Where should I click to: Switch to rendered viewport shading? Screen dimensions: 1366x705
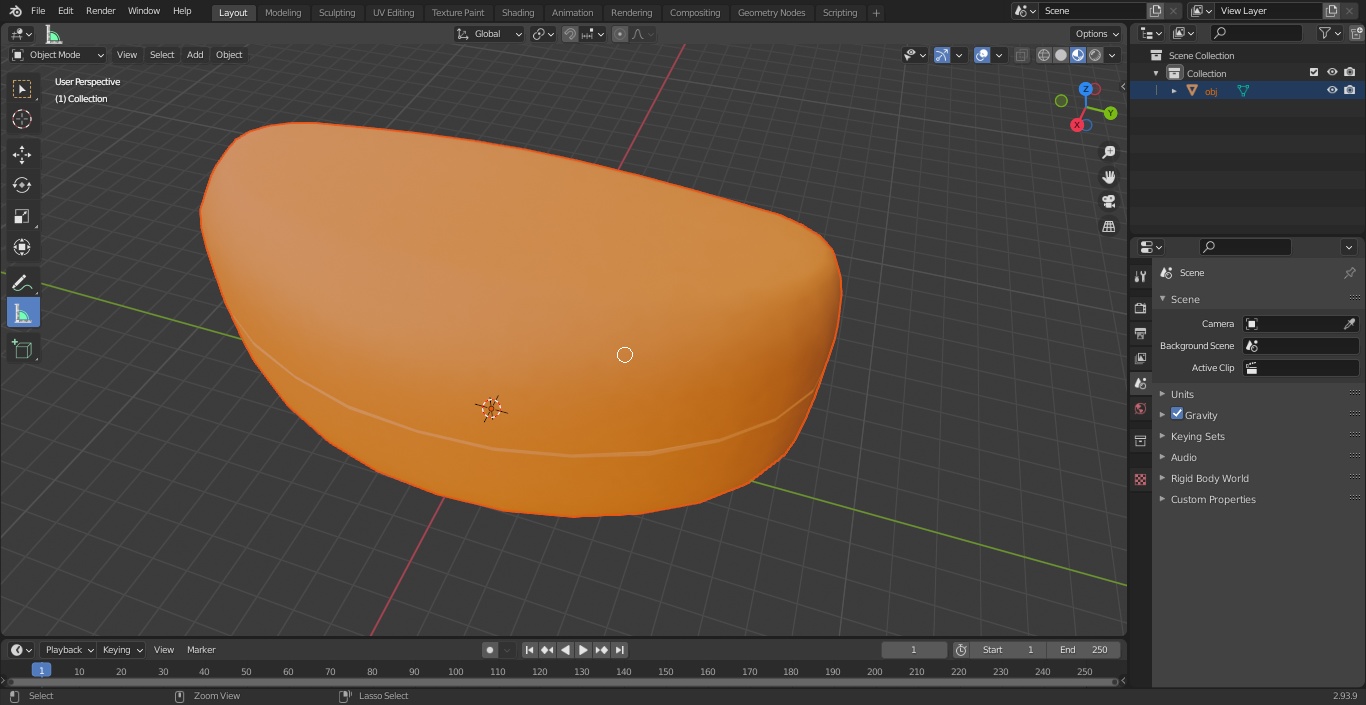(x=1095, y=55)
